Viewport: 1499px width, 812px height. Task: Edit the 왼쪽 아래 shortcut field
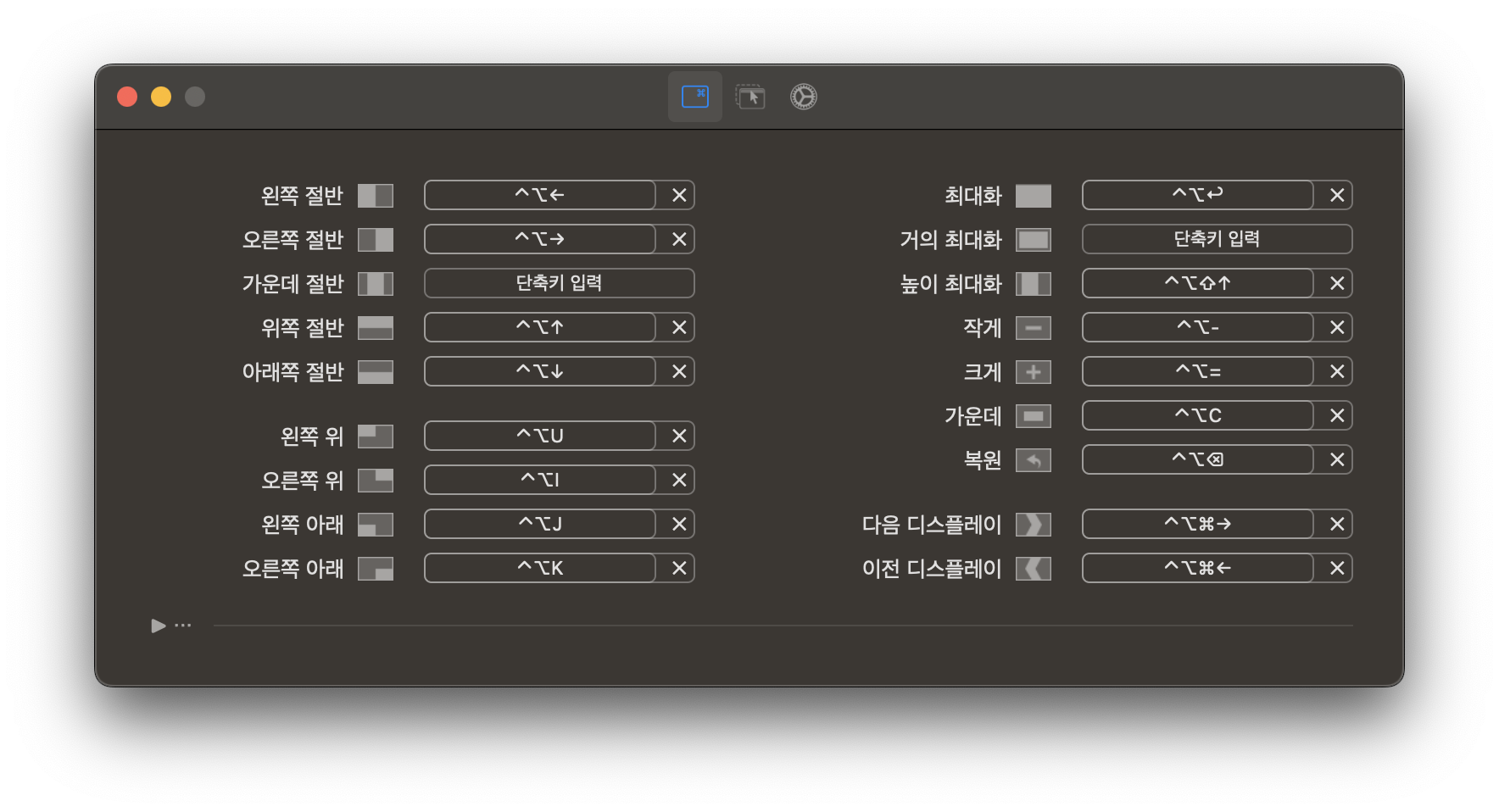(x=540, y=524)
